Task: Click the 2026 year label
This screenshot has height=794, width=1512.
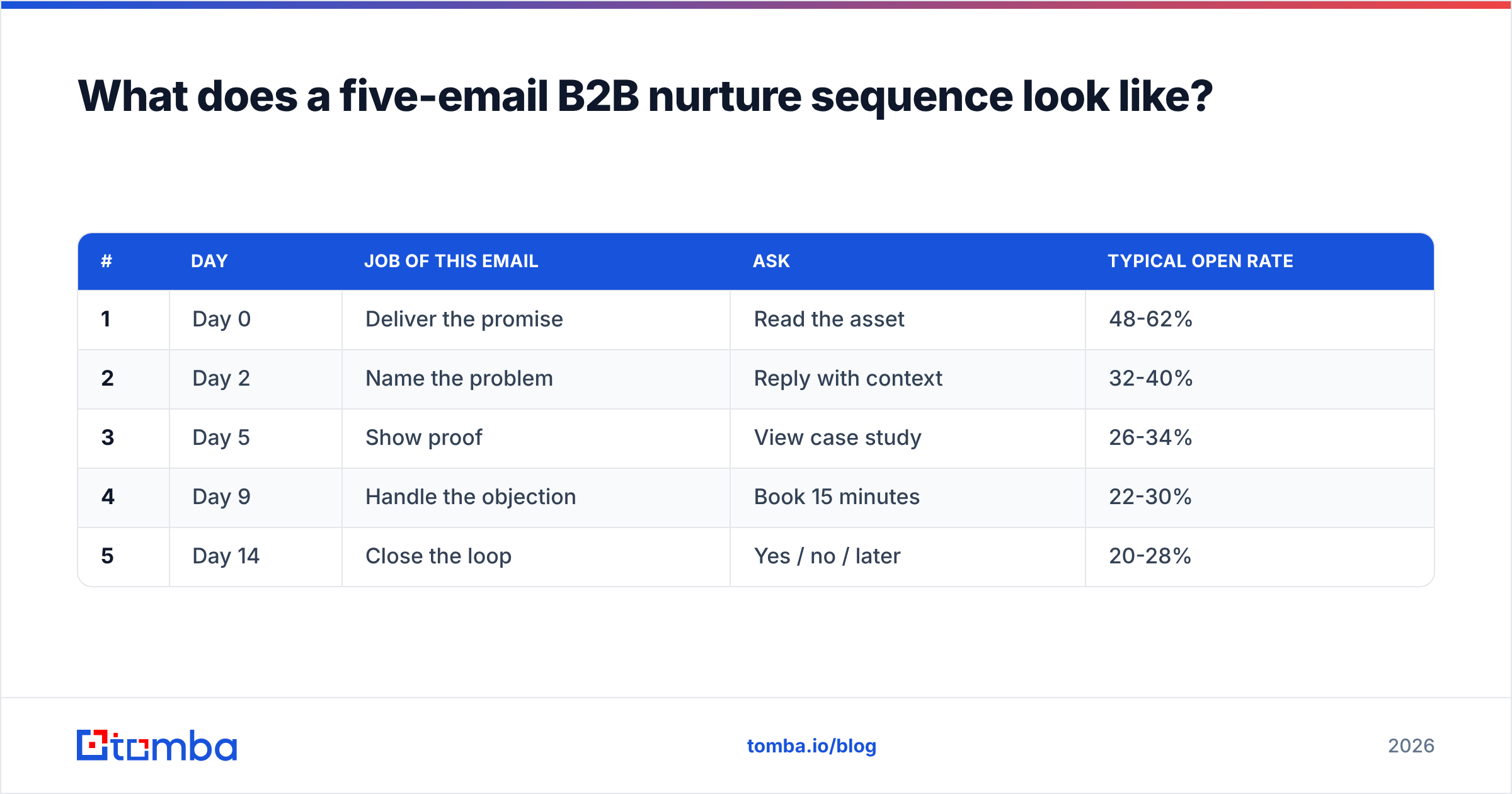Action: [x=1411, y=746]
